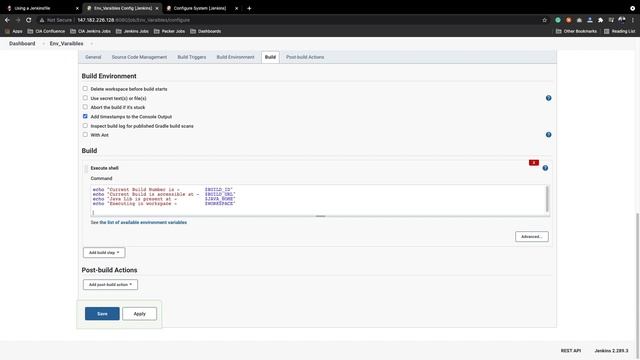Enable Inspect build log for published Gradle build scans
The height and width of the screenshot is (360, 640).
click(x=85, y=126)
